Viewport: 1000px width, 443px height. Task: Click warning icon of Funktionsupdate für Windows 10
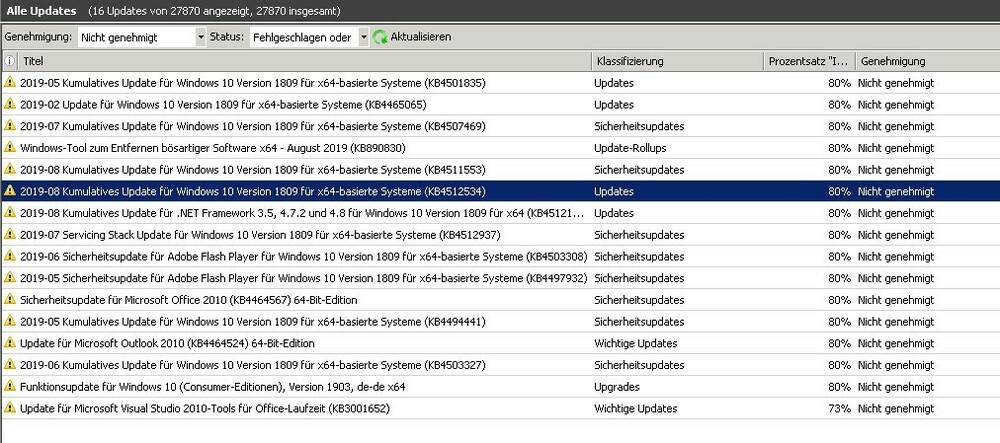point(10,387)
